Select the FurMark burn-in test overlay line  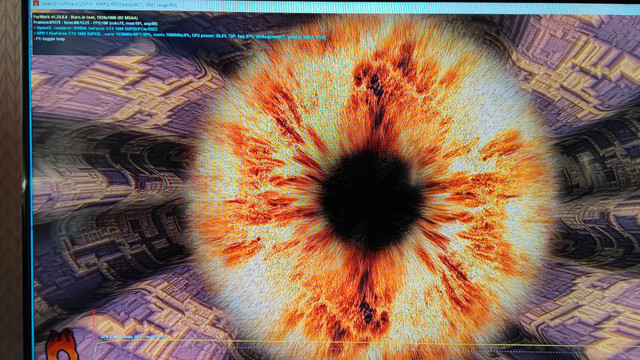click(86, 18)
